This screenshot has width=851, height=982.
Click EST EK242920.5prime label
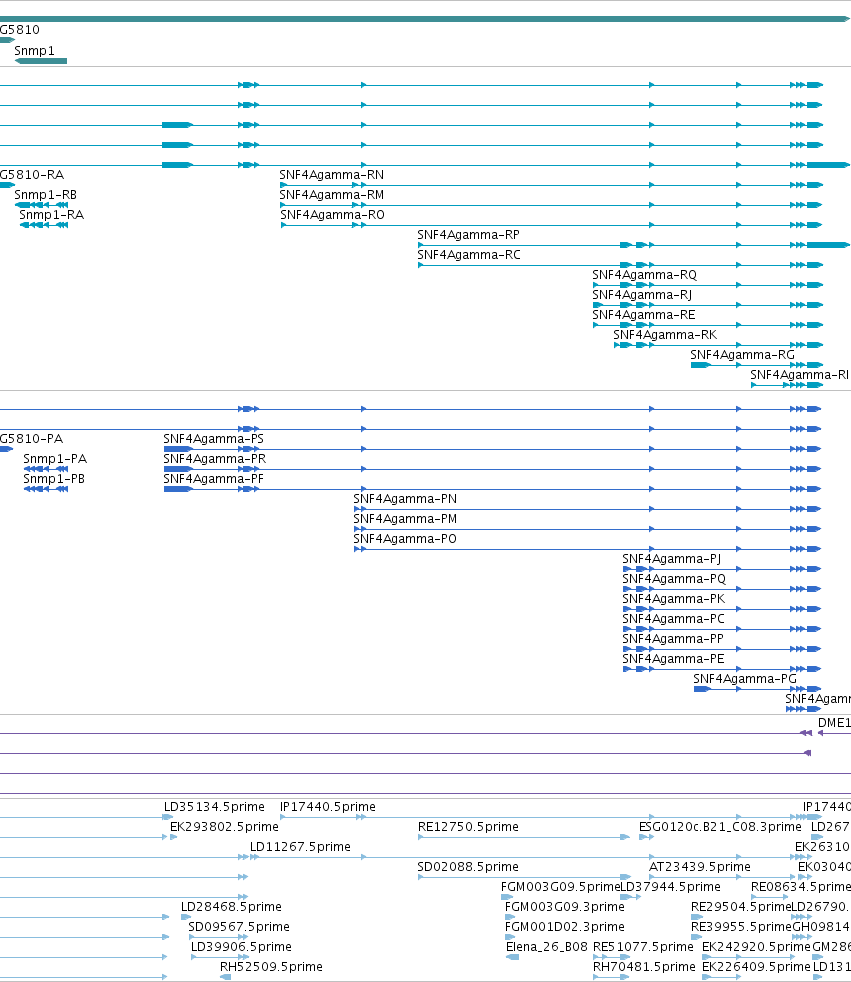click(x=756, y=948)
